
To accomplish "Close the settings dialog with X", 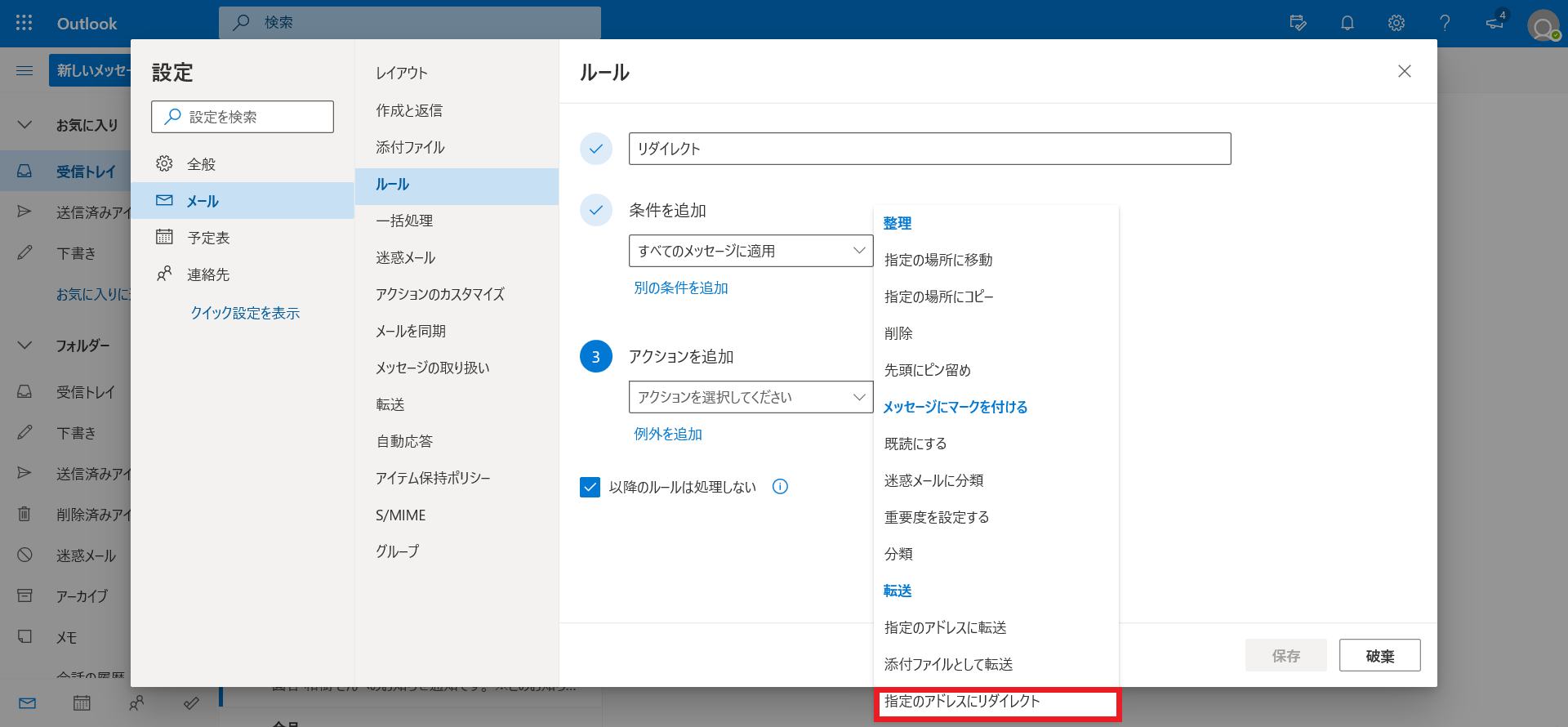I will tap(1404, 72).
